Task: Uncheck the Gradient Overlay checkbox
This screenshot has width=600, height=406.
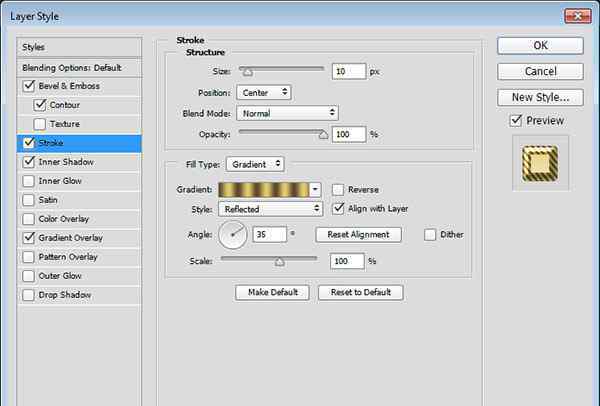Action: pos(29,238)
